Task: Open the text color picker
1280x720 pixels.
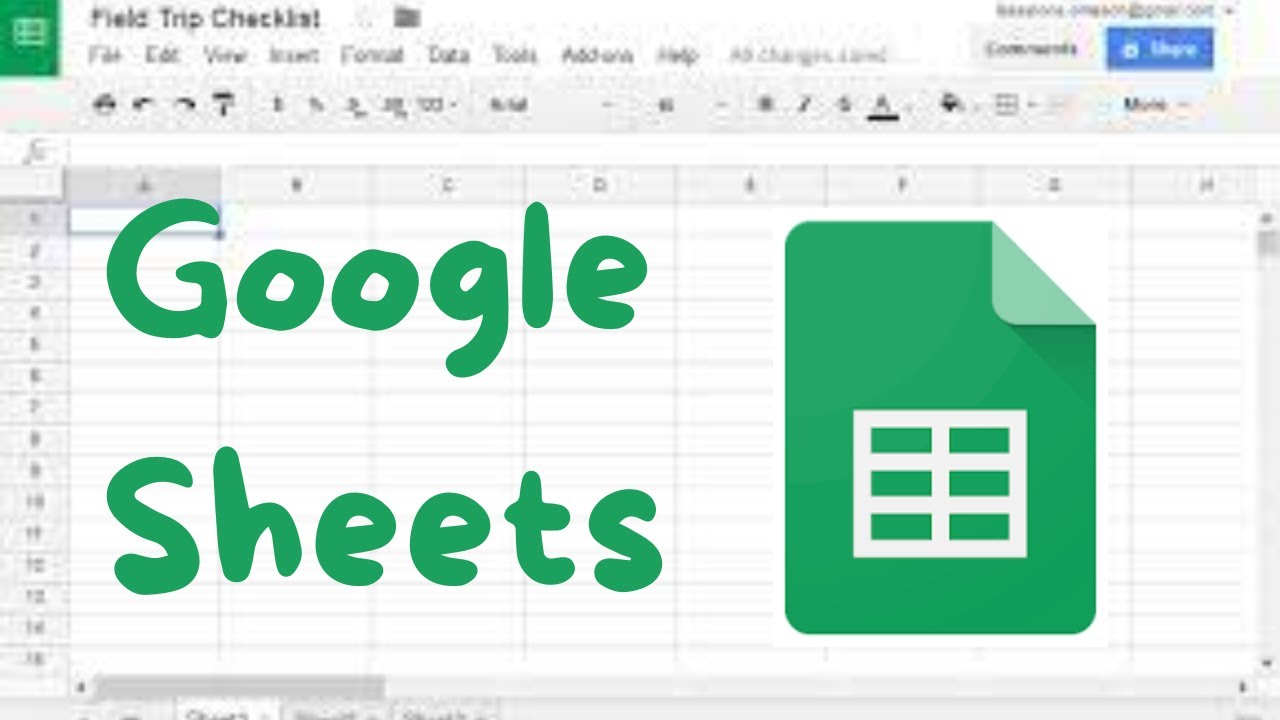Action: coord(882,105)
